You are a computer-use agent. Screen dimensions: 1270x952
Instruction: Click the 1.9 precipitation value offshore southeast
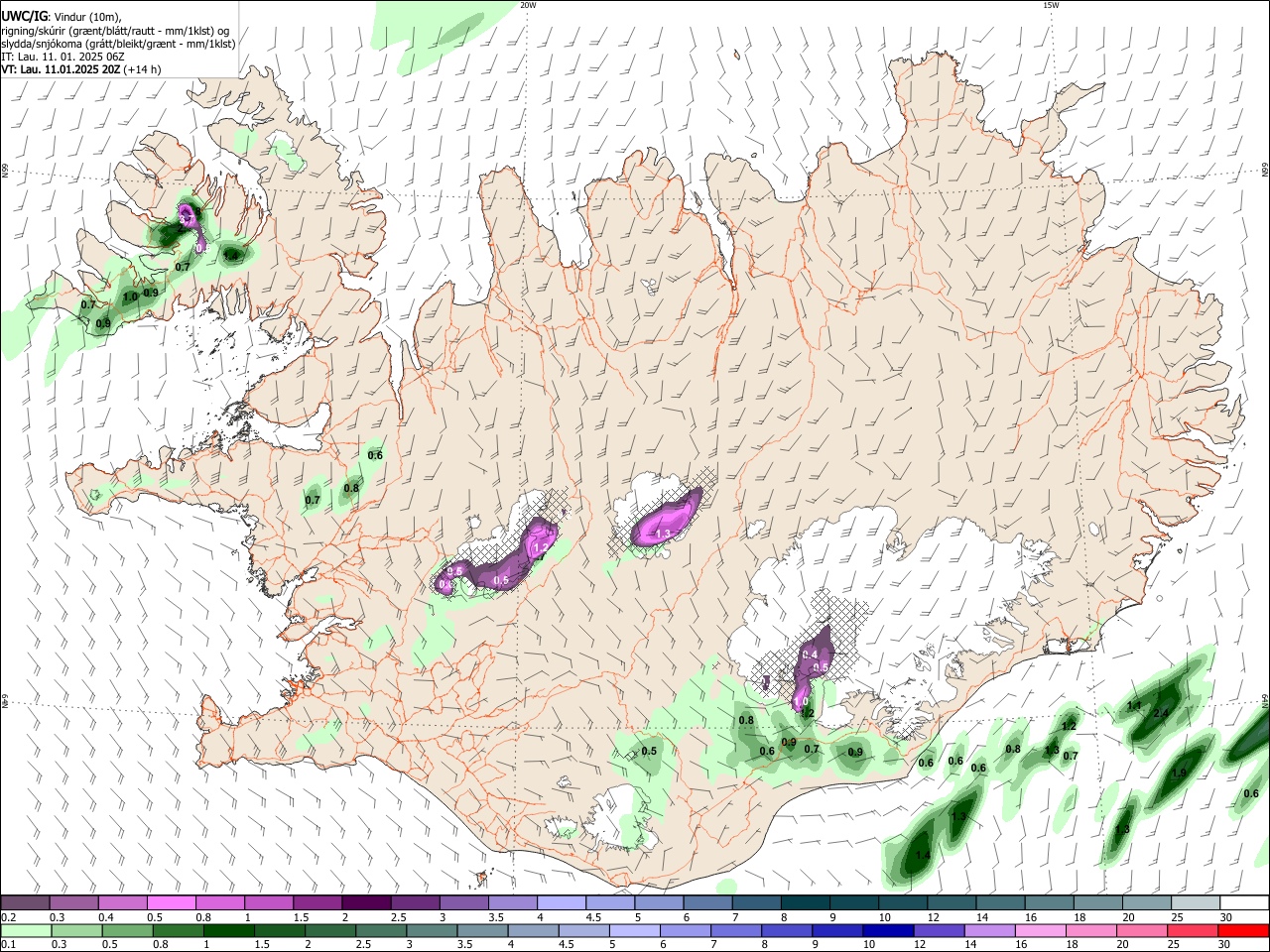[1179, 773]
